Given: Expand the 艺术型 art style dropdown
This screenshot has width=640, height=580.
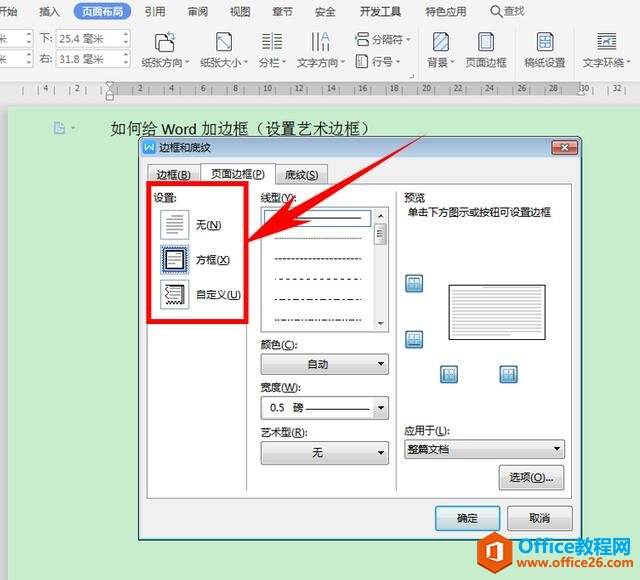Looking at the screenshot, I should [324, 453].
